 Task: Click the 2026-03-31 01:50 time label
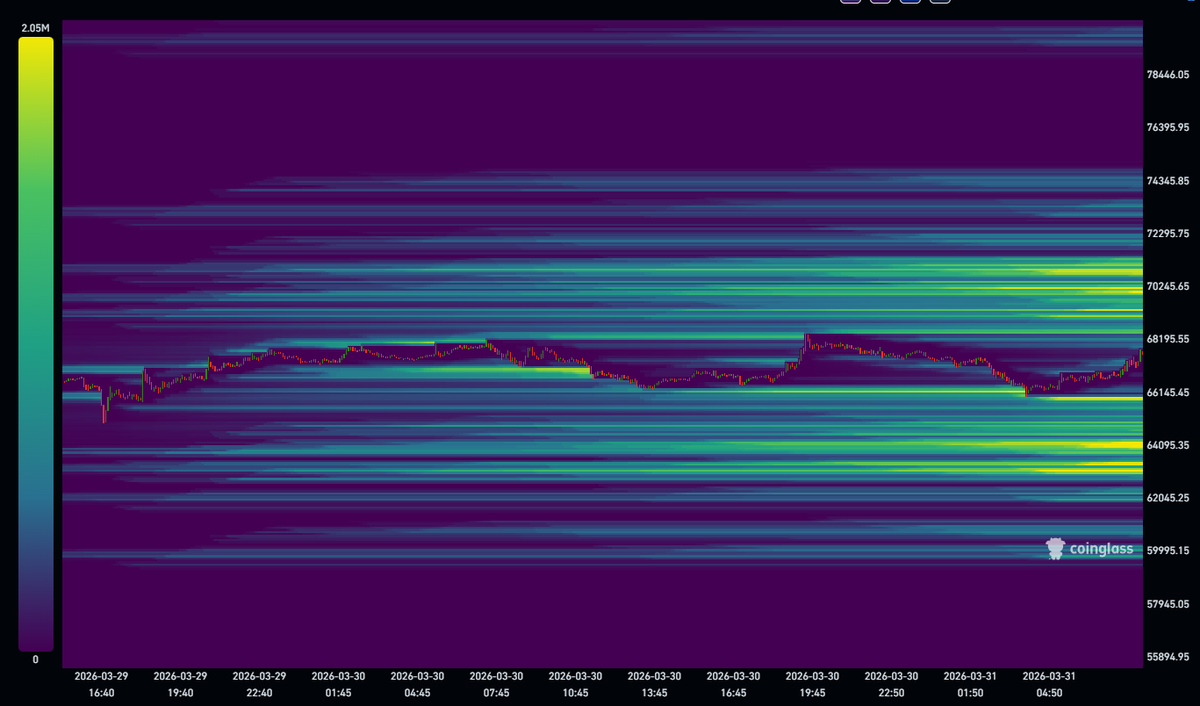(x=971, y=684)
